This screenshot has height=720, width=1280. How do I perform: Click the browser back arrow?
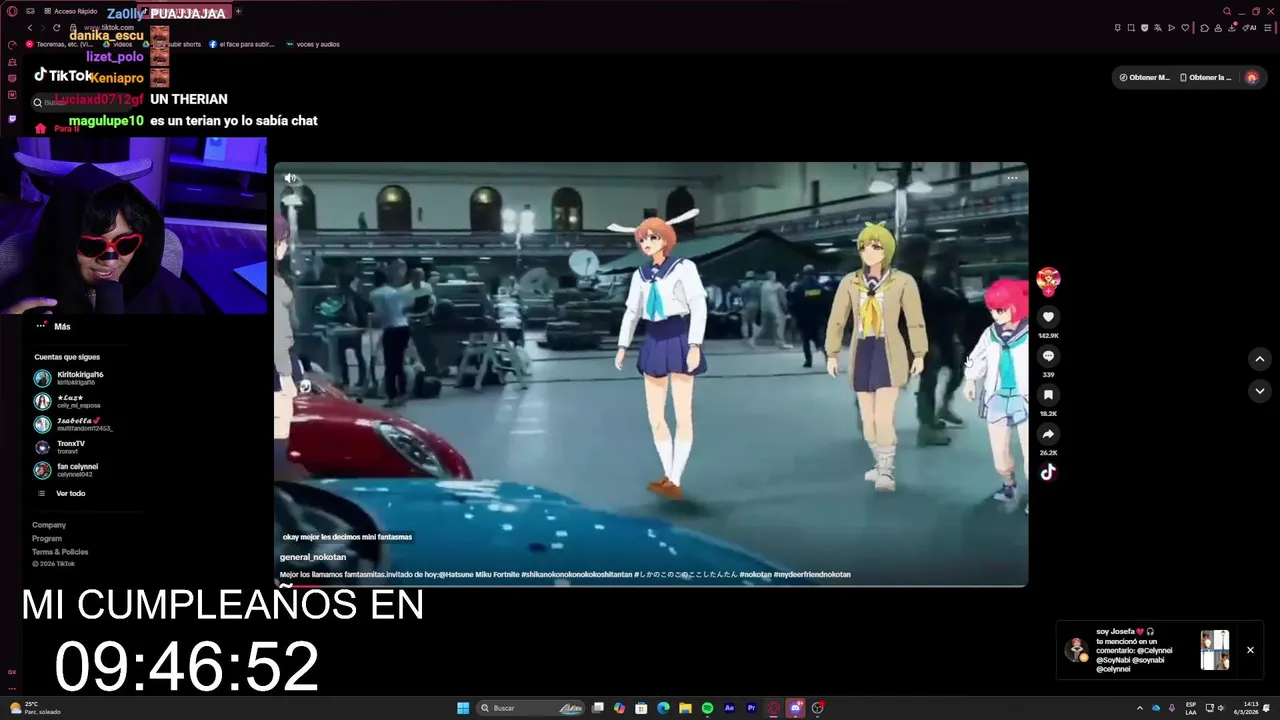pyautogui.click(x=30, y=28)
